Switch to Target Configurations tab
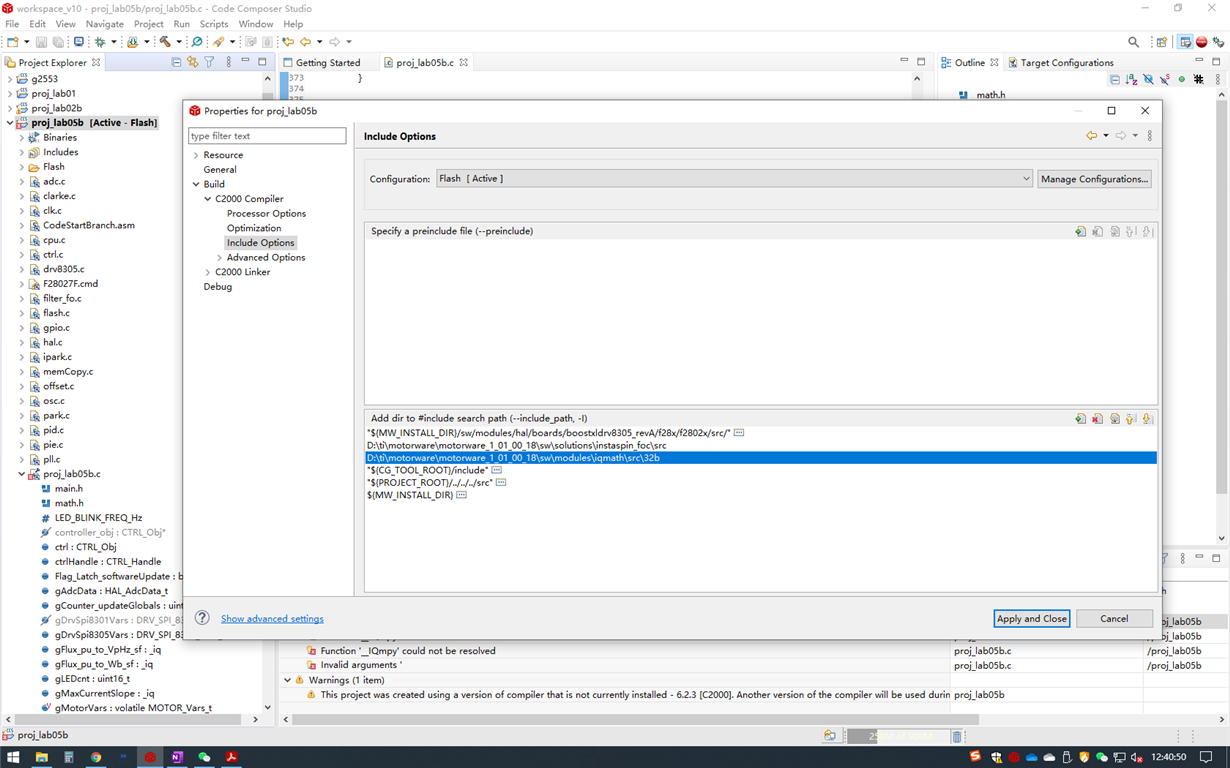Screen dimensions: 1230x768 click(x=1067, y=62)
